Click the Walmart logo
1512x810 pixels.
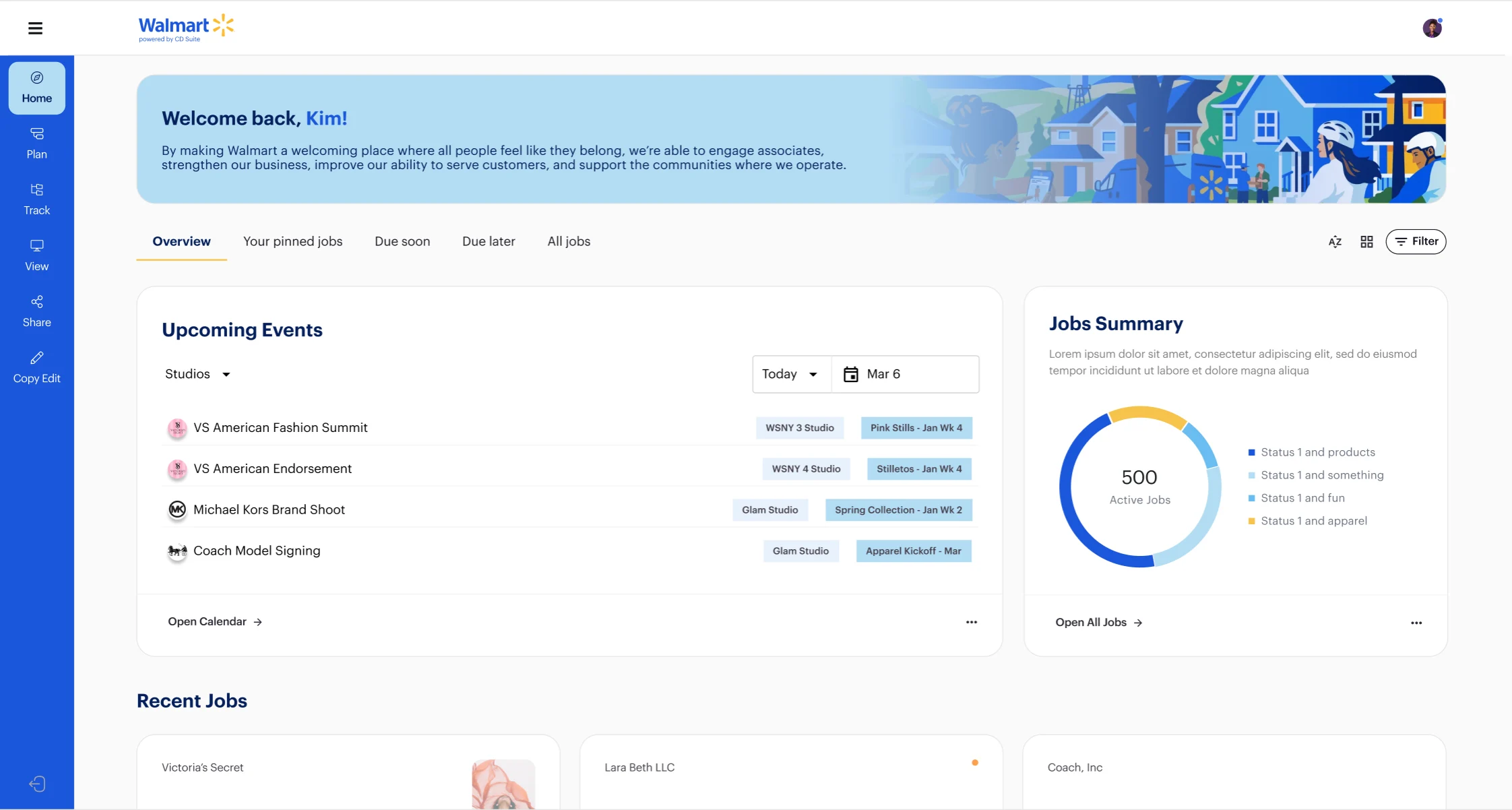186,28
